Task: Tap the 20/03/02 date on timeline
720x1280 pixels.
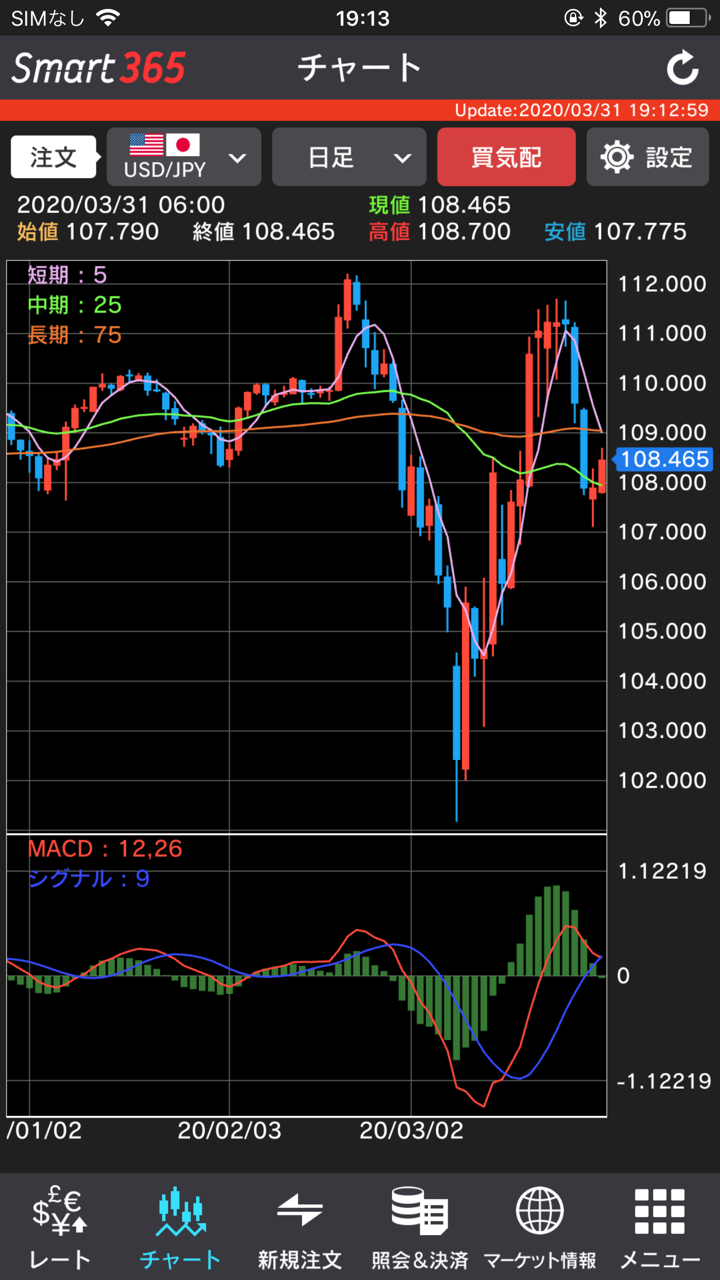Action: pyautogui.click(x=411, y=1131)
